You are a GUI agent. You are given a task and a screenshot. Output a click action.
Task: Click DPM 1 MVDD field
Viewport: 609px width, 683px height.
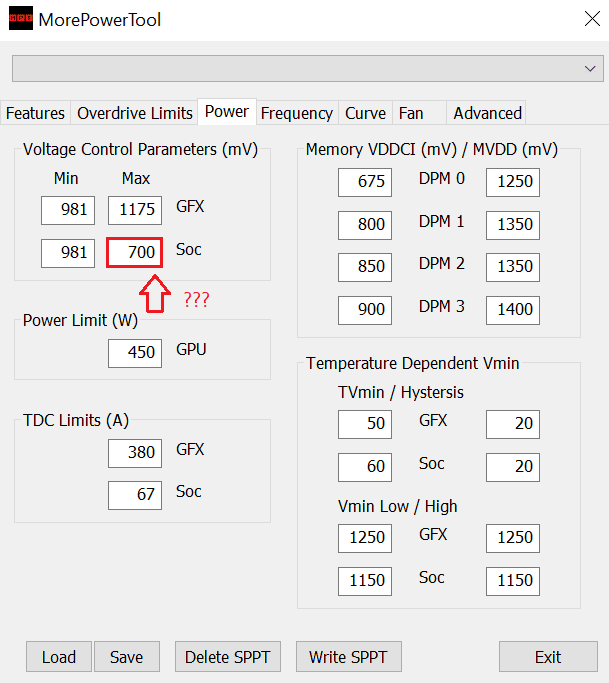click(x=513, y=225)
